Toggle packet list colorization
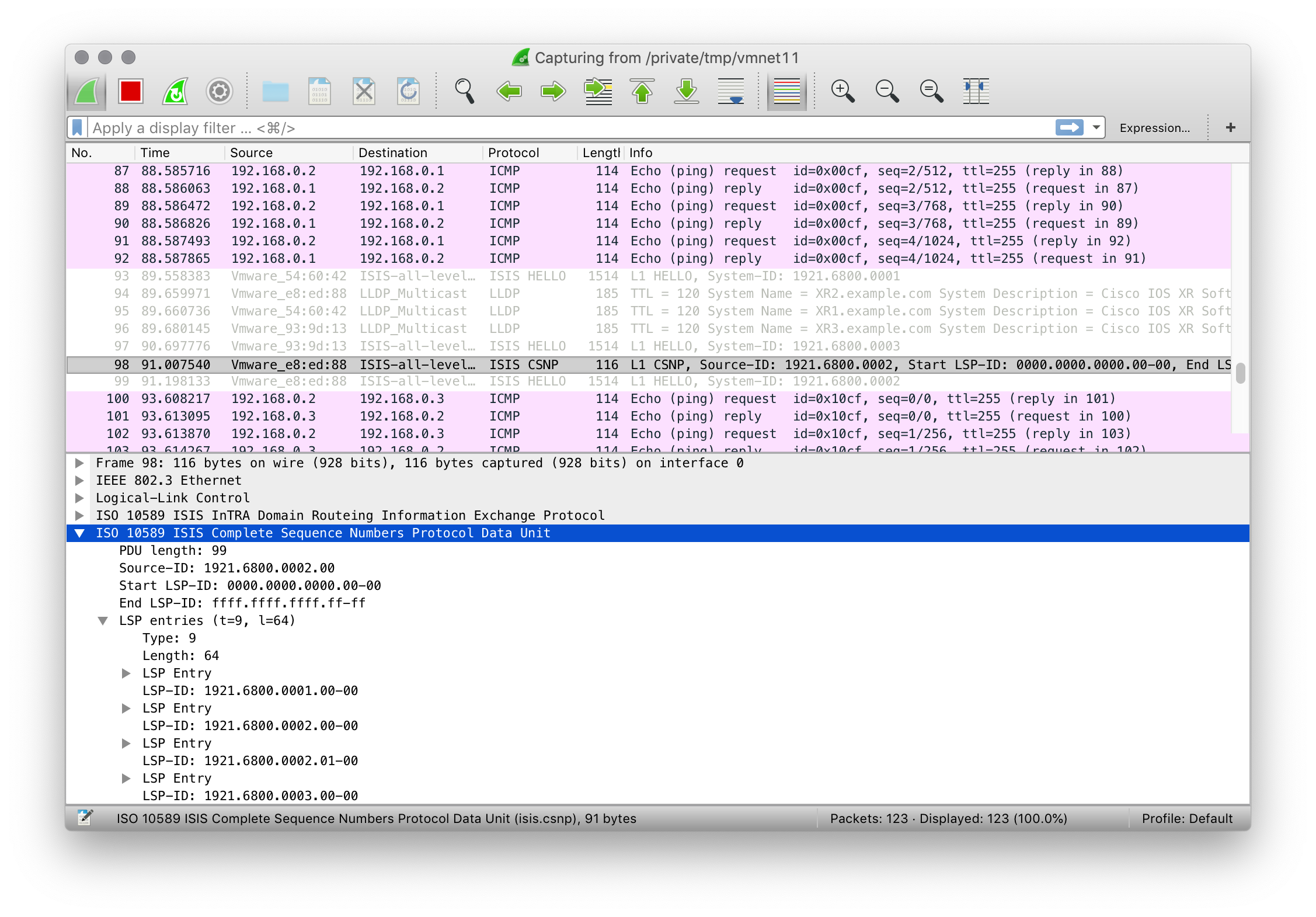Image resolution: width=1316 pixels, height=917 pixels. [x=786, y=91]
